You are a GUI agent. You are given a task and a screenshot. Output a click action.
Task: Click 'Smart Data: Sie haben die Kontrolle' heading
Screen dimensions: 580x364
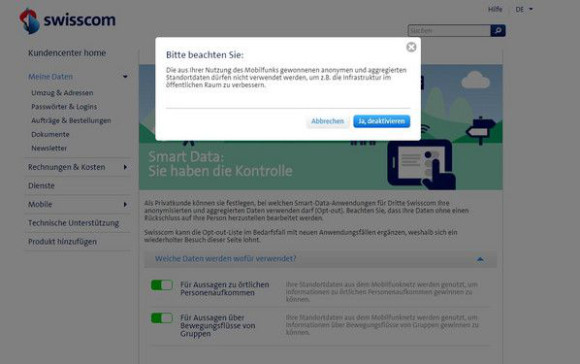[x=220, y=164]
